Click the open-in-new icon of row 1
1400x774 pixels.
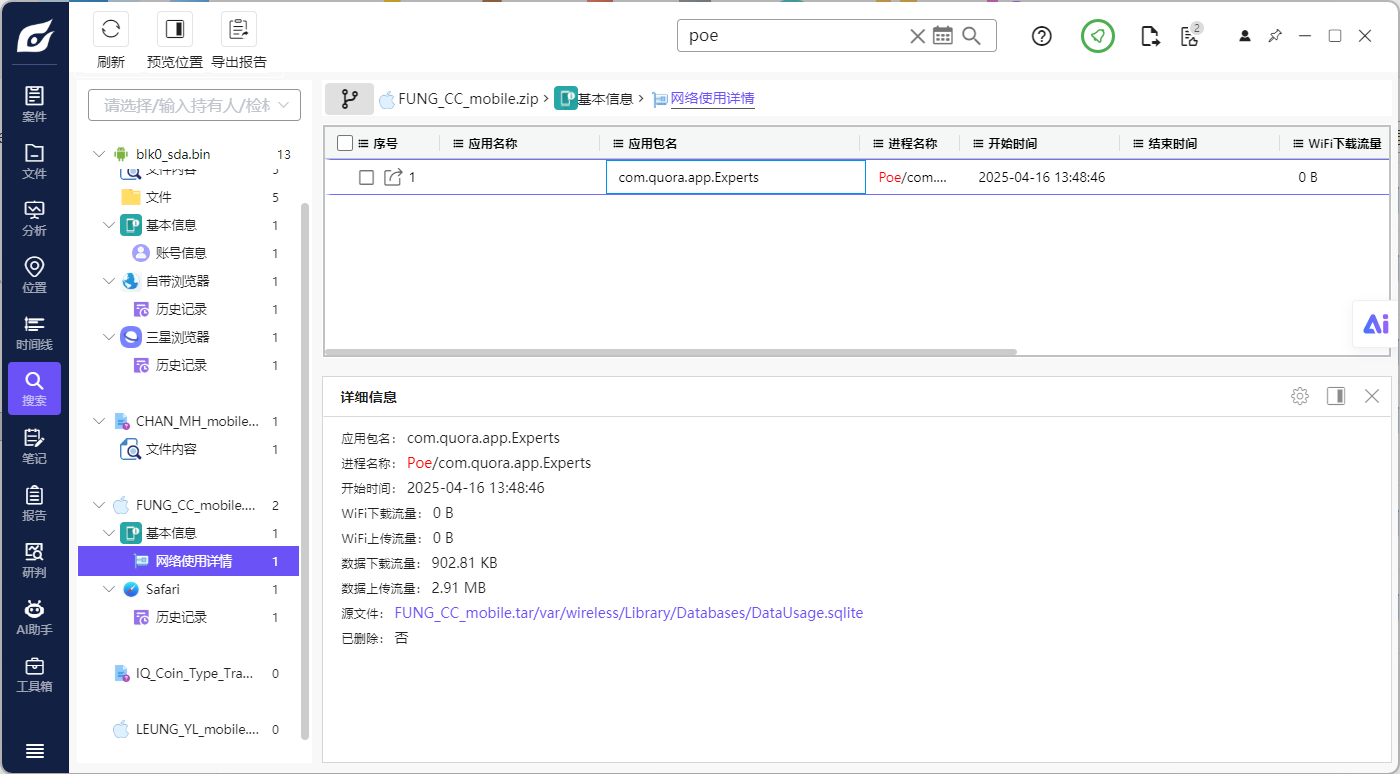click(x=393, y=177)
